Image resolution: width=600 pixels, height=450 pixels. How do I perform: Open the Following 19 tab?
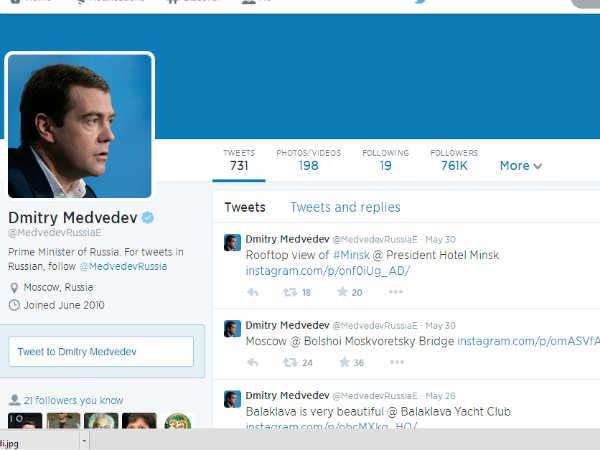point(385,160)
